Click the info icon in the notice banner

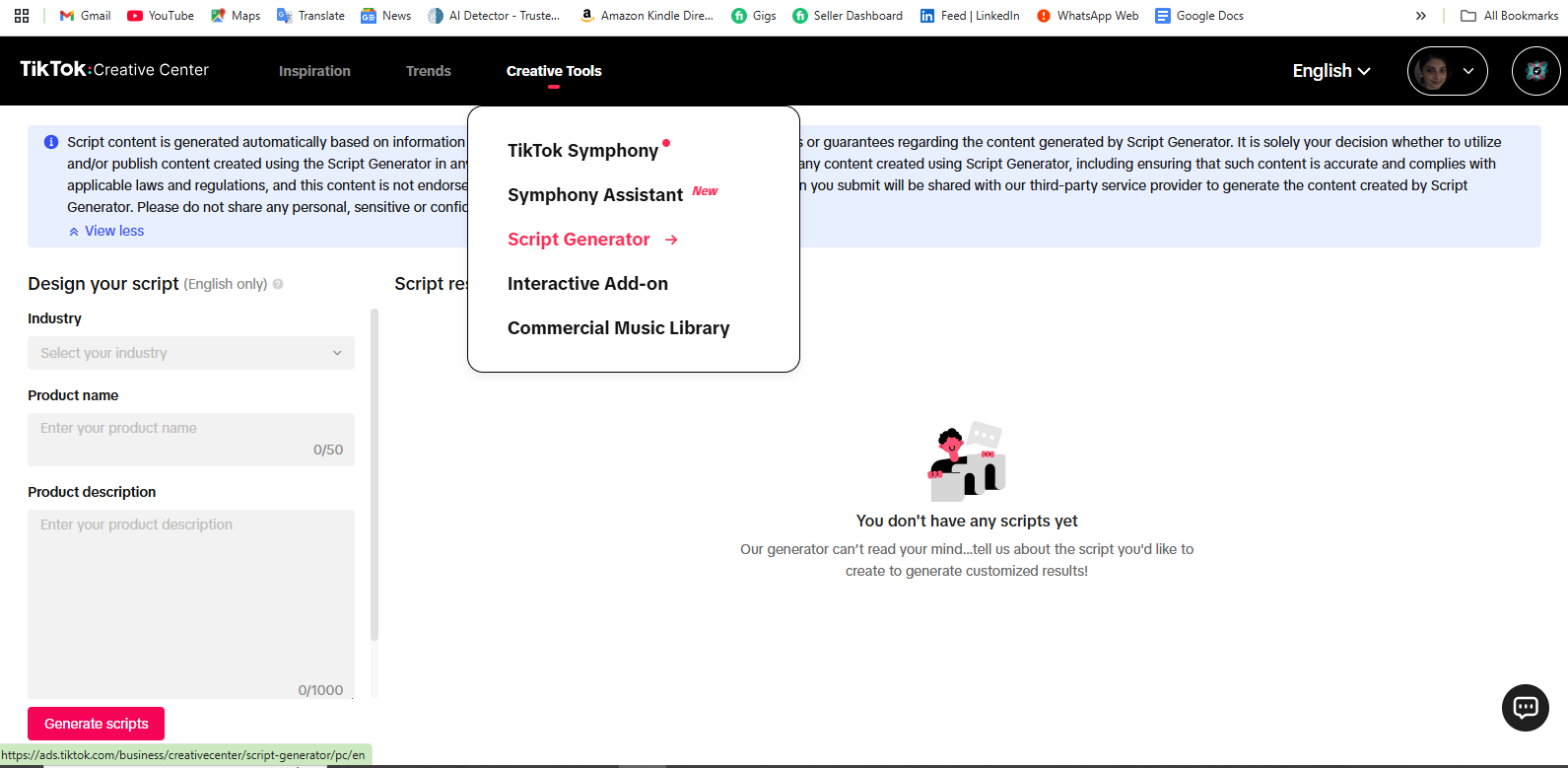[51, 142]
